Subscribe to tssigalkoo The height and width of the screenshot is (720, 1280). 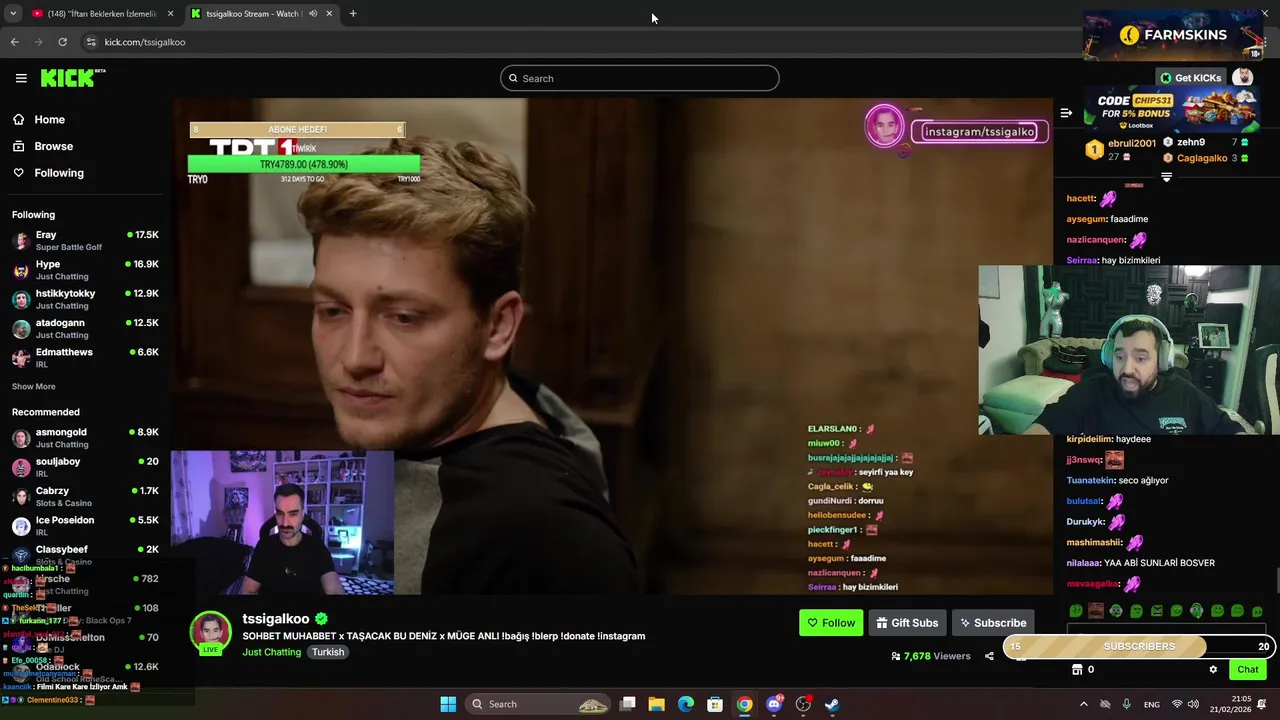993,623
